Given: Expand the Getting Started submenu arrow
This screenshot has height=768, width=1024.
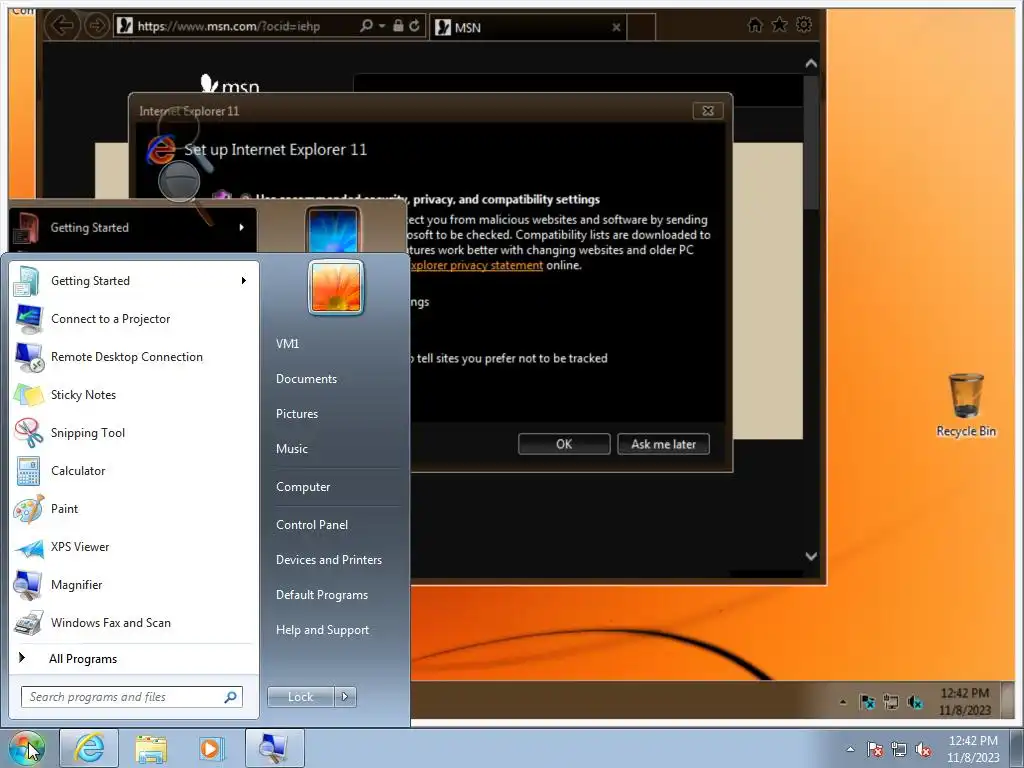Looking at the screenshot, I should tap(244, 281).
